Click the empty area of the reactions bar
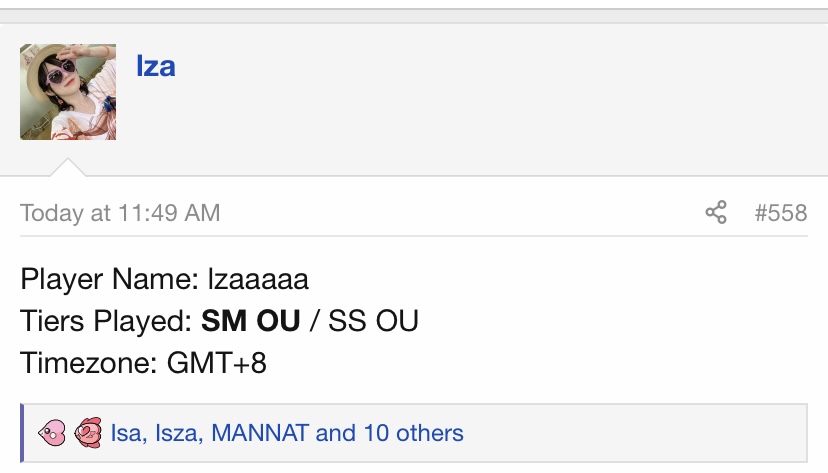 point(634,433)
